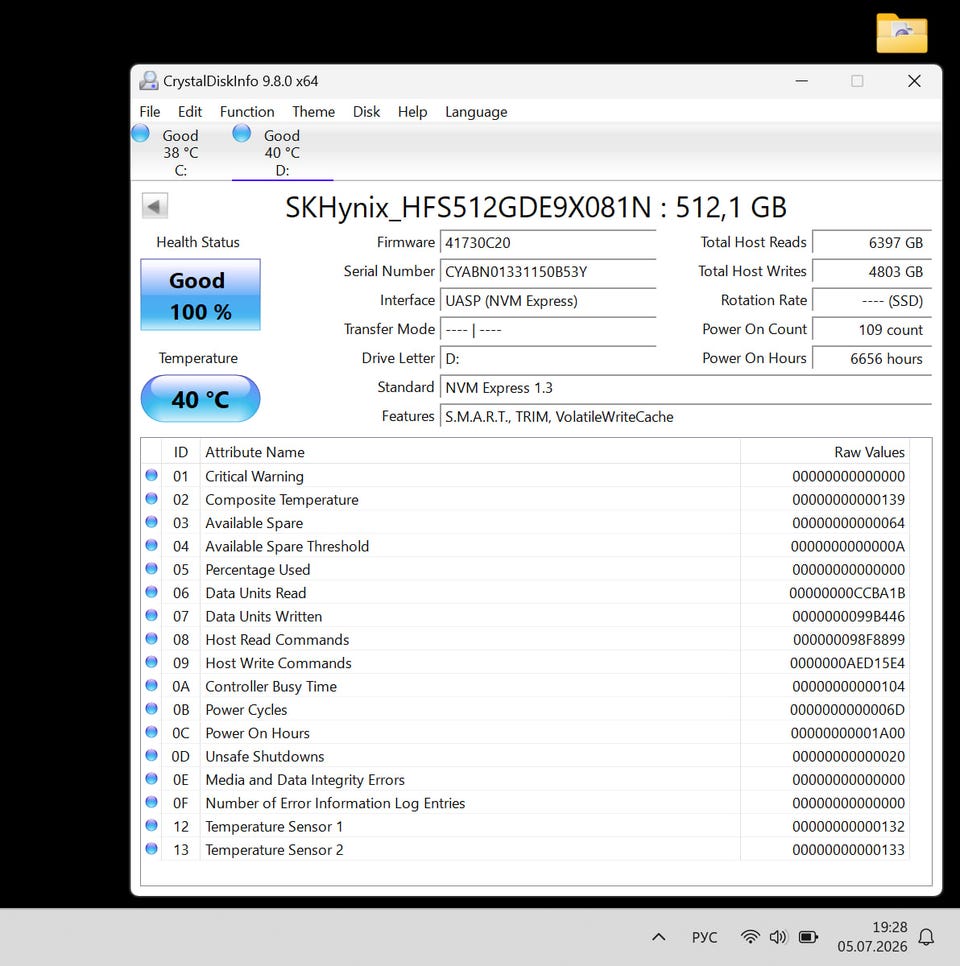Screen dimensions: 960x966
Task: Click the 40 °C temperature button
Action: [x=201, y=399]
